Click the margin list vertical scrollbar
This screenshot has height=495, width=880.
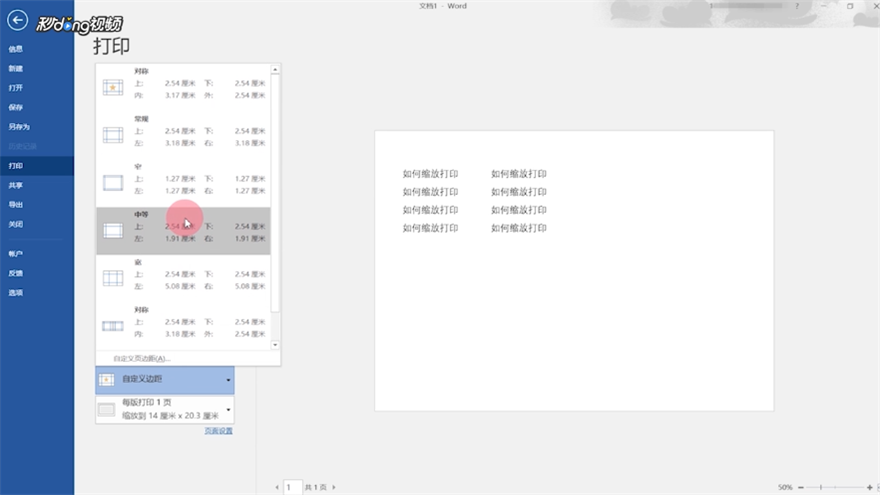point(275,193)
